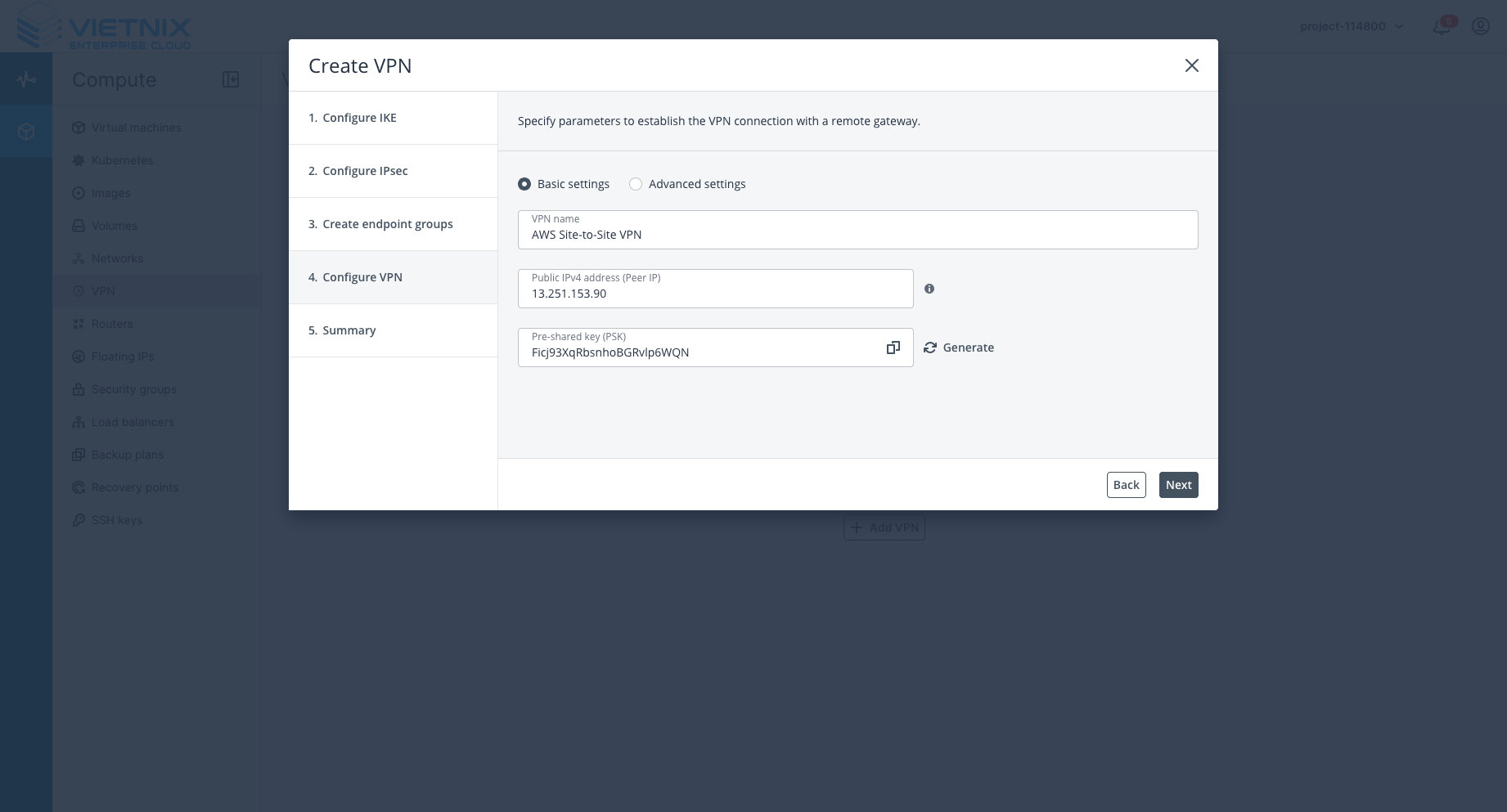Viewport: 1507px width, 812px height.
Task: Open the user account menu icon
Action: (1481, 26)
